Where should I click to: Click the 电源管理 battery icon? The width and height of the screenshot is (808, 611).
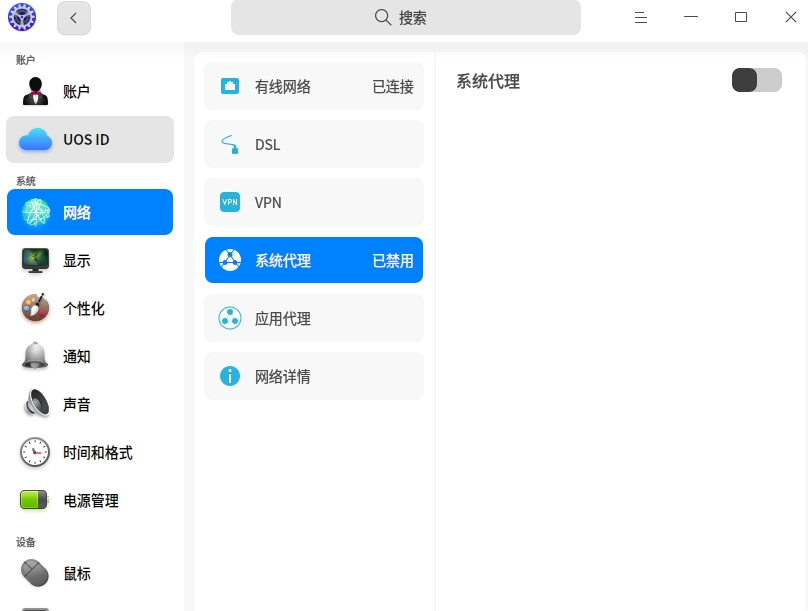[34, 500]
